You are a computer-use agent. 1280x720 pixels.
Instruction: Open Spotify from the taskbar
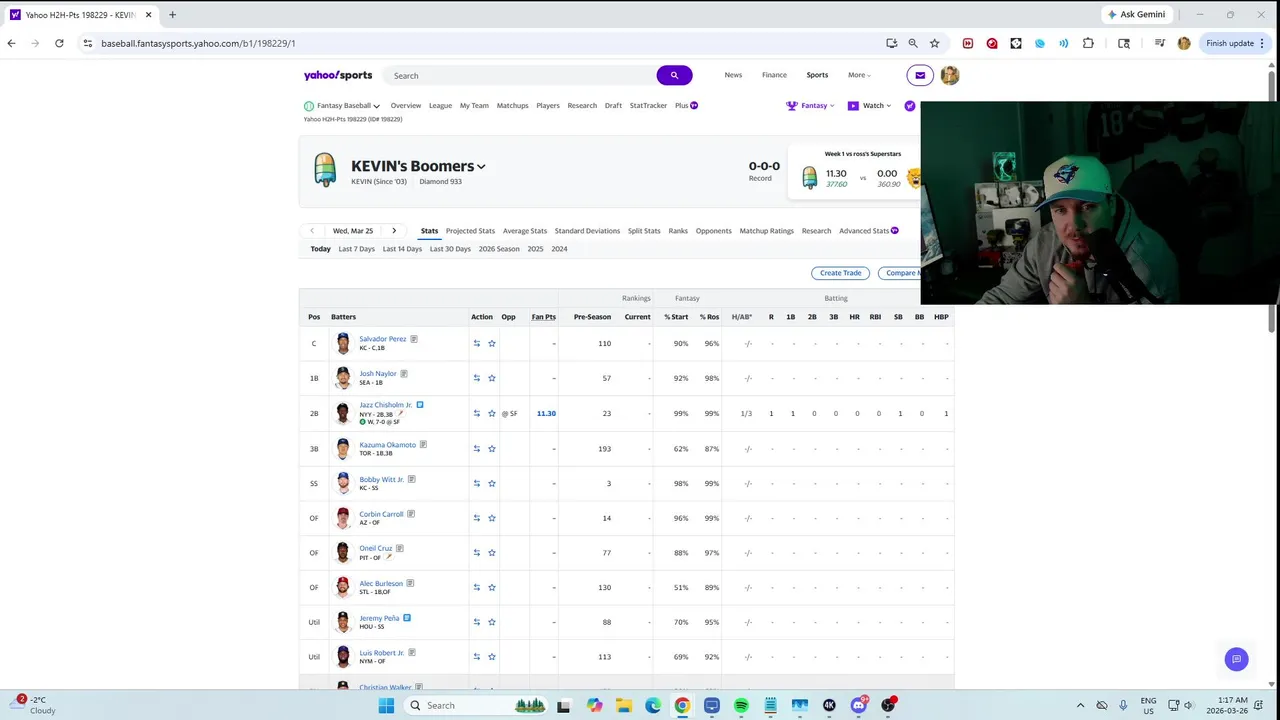point(741,705)
